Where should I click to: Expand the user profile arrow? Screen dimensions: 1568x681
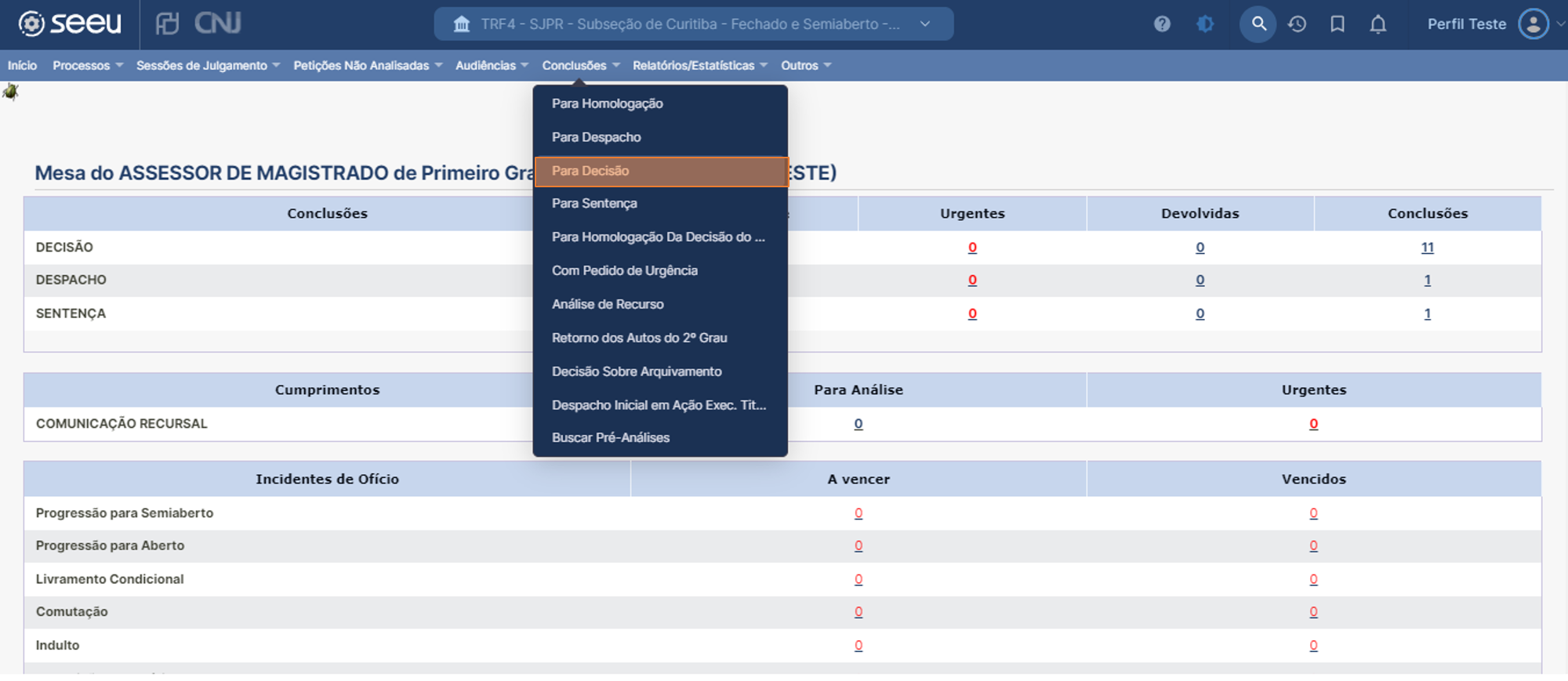(x=1560, y=24)
